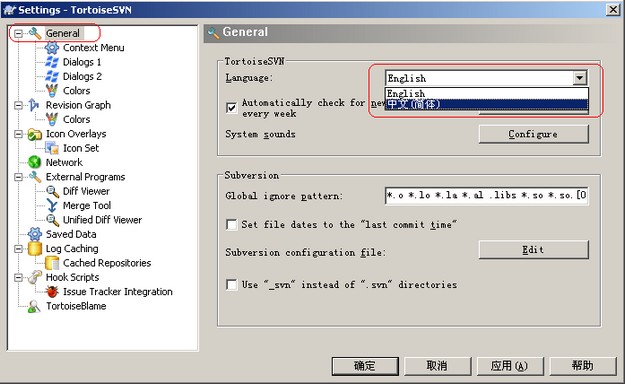Select the Network tree label

pyautogui.click(x=64, y=162)
